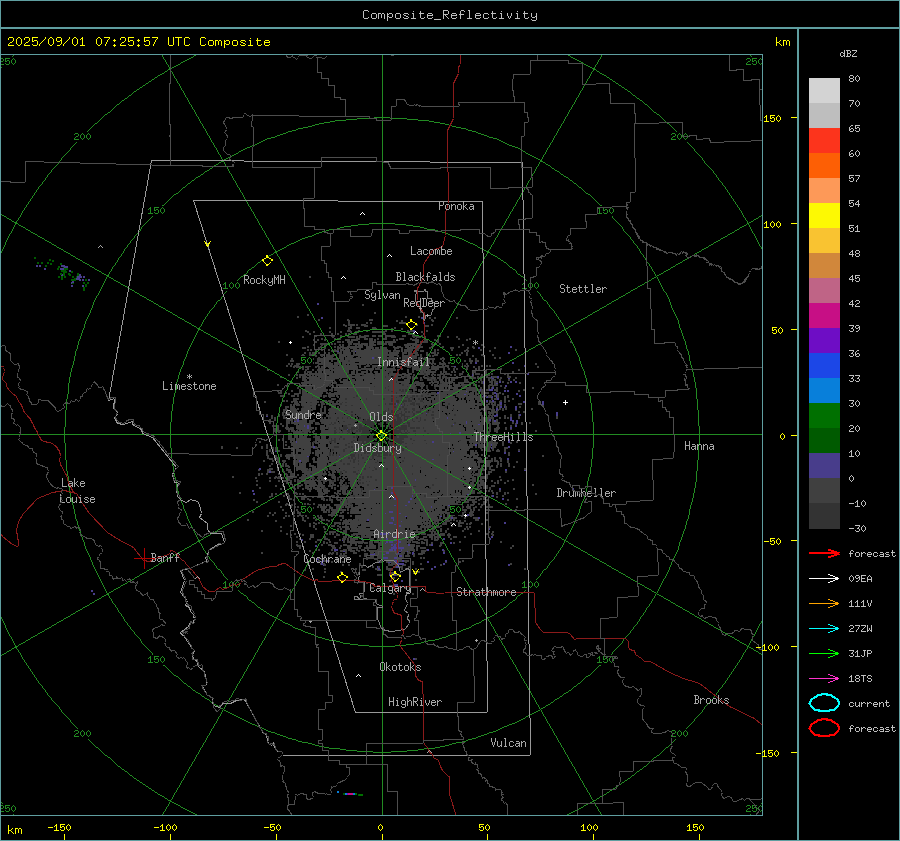The width and height of the screenshot is (900, 841).
Task: Select the dark orange swatch between 60 and 57
Action: coord(824,166)
